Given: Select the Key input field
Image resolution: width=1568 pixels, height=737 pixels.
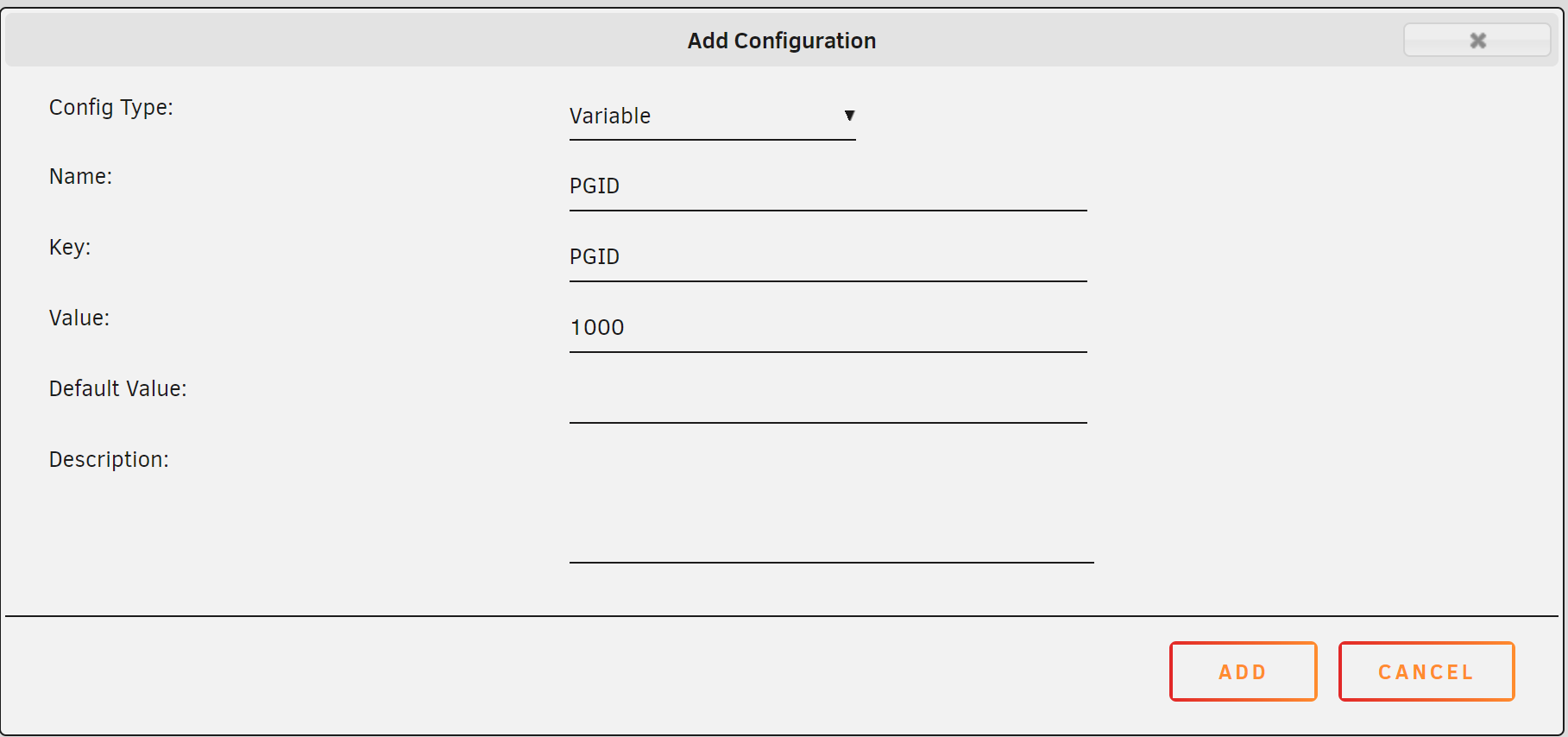Looking at the screenshot, I should coord(828,257).
